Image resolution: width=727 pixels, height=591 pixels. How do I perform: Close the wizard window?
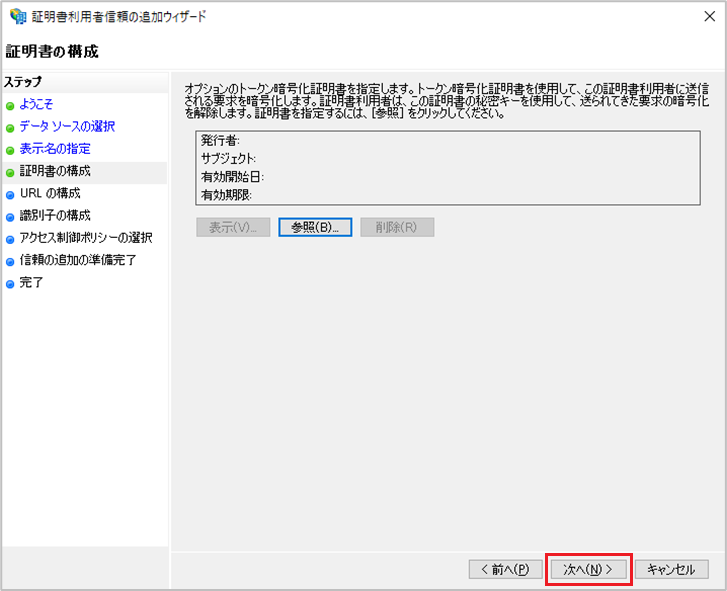pyautogui.click(x=709, y=16)
